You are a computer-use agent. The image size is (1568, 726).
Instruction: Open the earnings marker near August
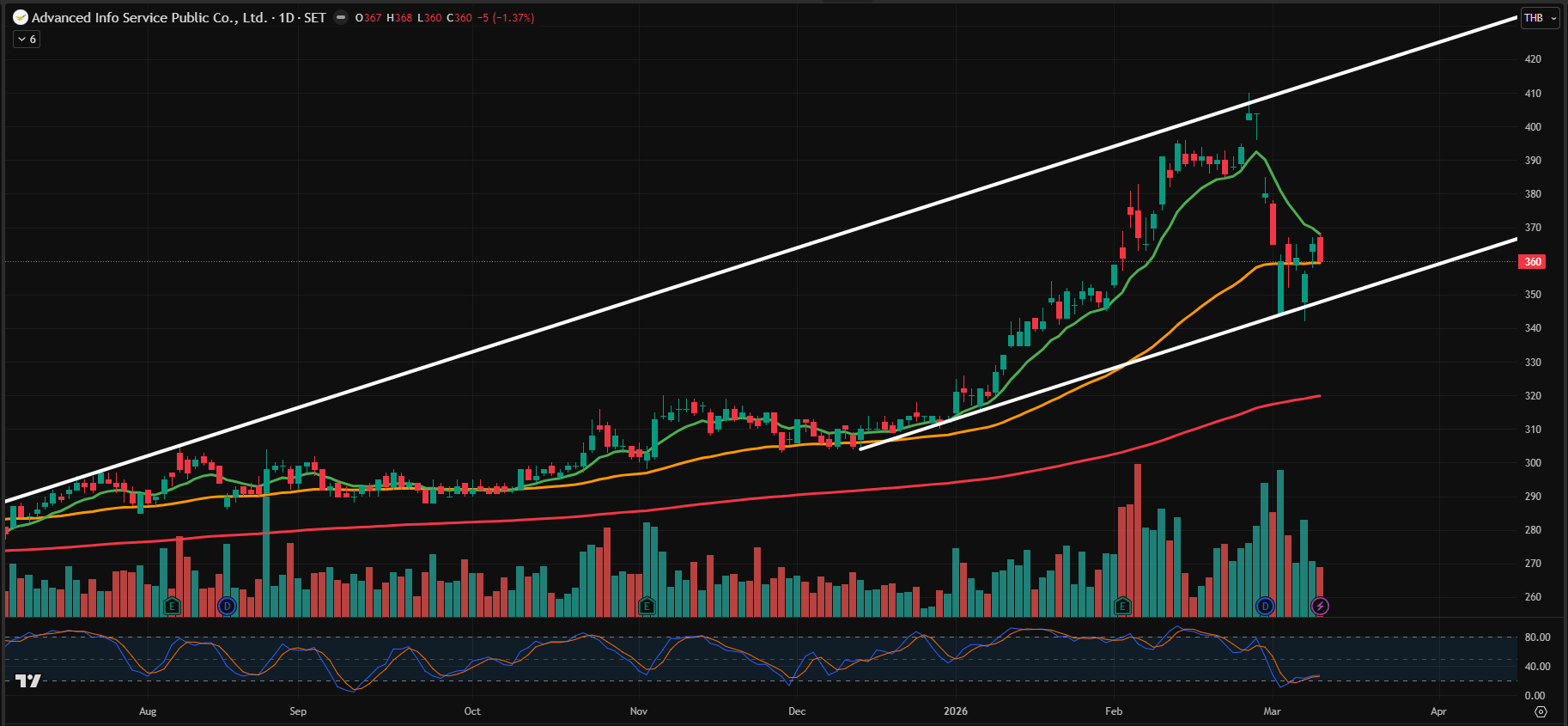tap(172, 607)
